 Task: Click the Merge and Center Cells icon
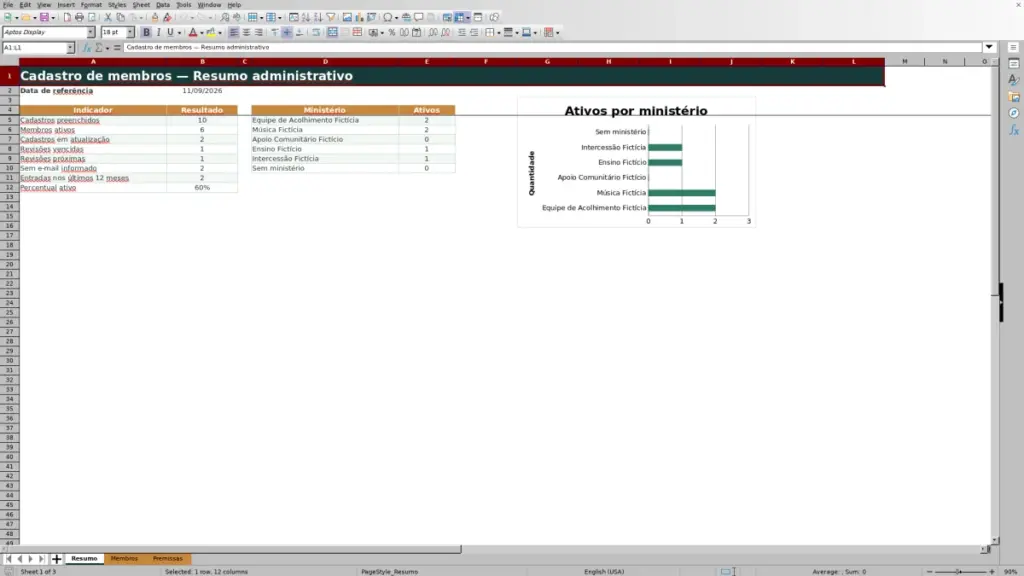[332, 33]
